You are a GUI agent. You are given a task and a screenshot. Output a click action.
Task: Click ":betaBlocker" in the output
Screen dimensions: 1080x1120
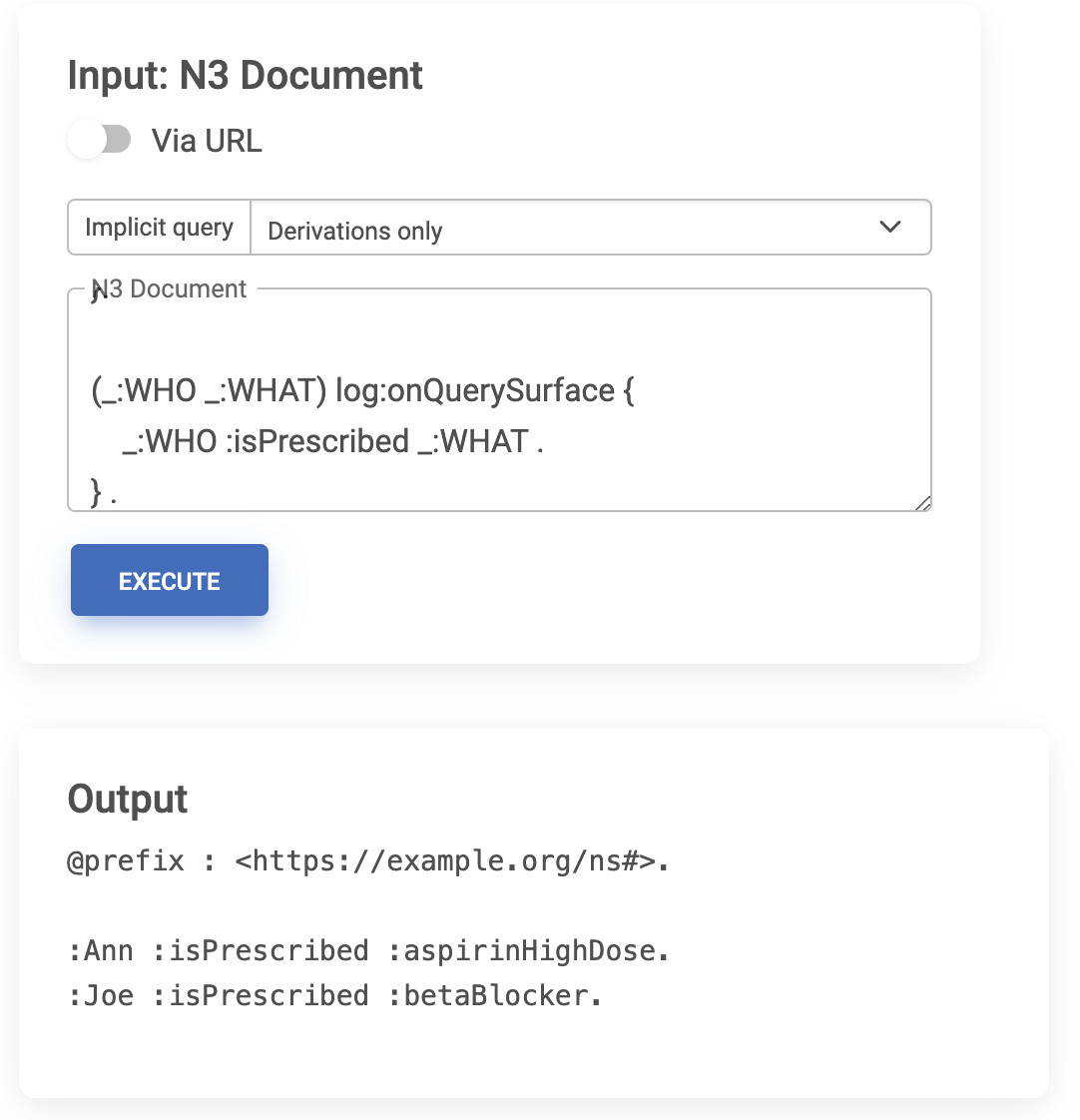click(496, 995)
